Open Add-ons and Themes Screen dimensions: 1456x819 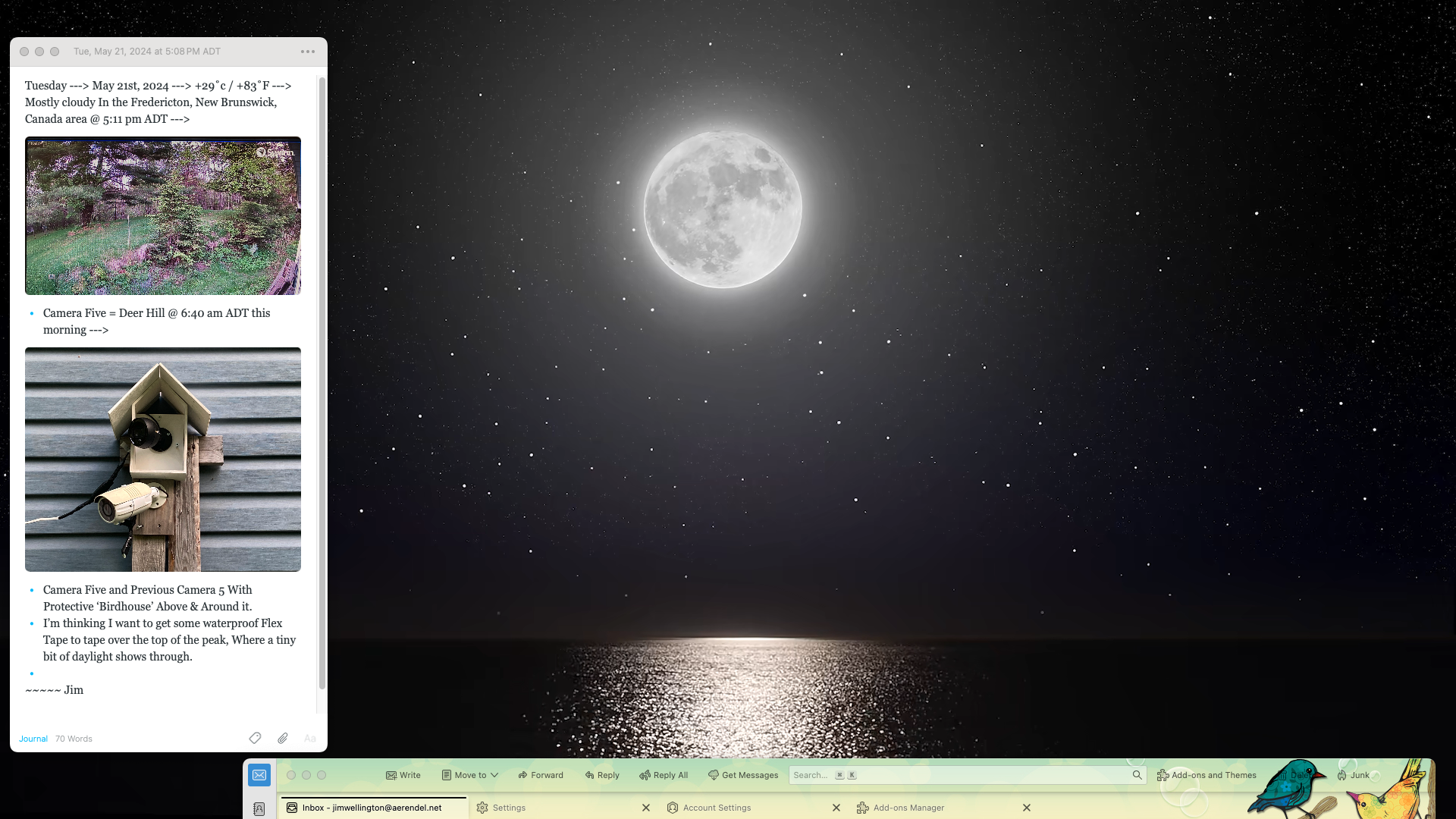[x=1207, y=775]
